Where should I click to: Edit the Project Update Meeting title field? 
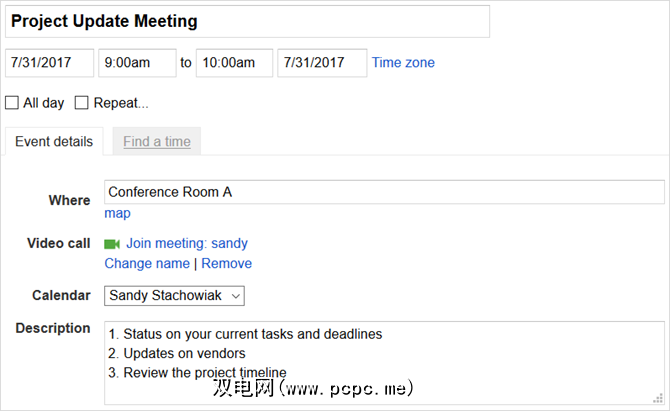click(247, 21)
